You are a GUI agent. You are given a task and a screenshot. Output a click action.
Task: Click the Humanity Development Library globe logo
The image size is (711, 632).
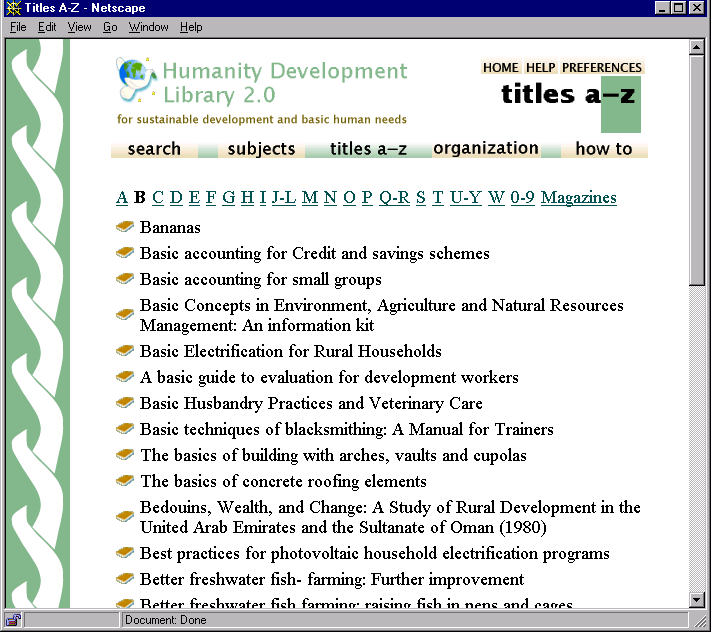coord(134,77)
